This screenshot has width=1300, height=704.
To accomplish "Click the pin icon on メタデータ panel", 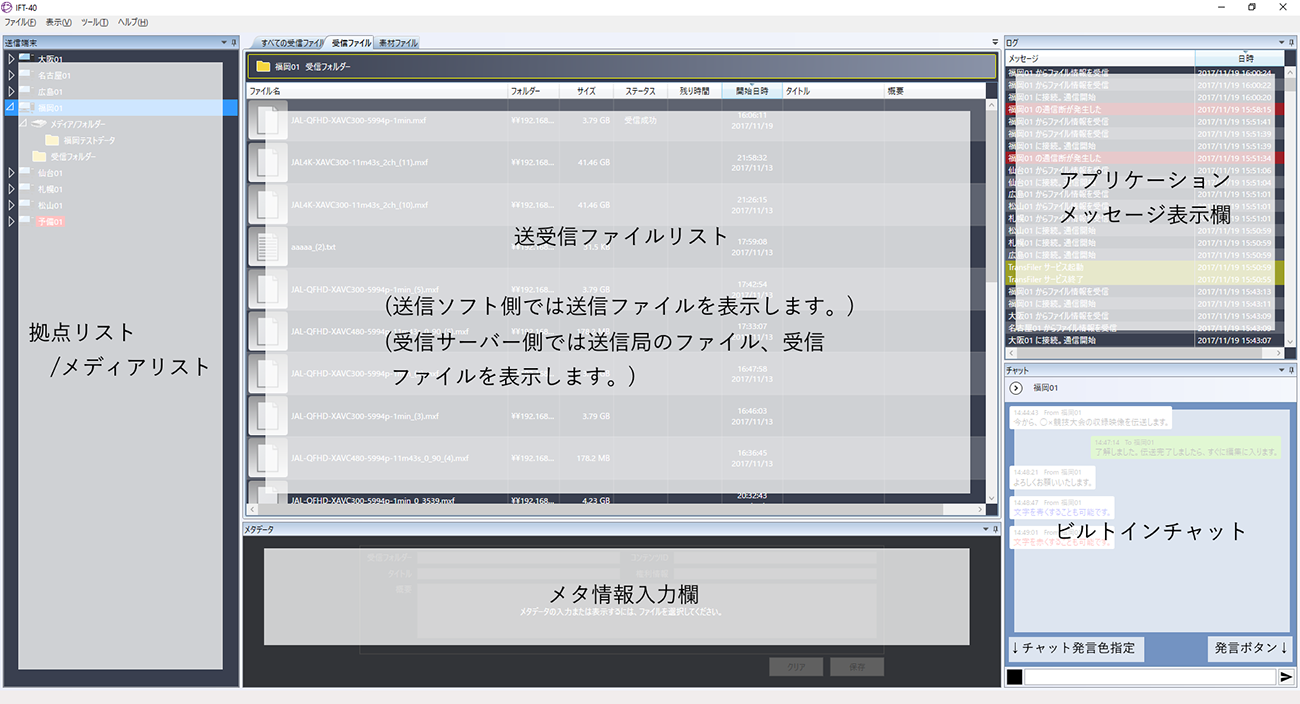I will click(x=995, y=529).
